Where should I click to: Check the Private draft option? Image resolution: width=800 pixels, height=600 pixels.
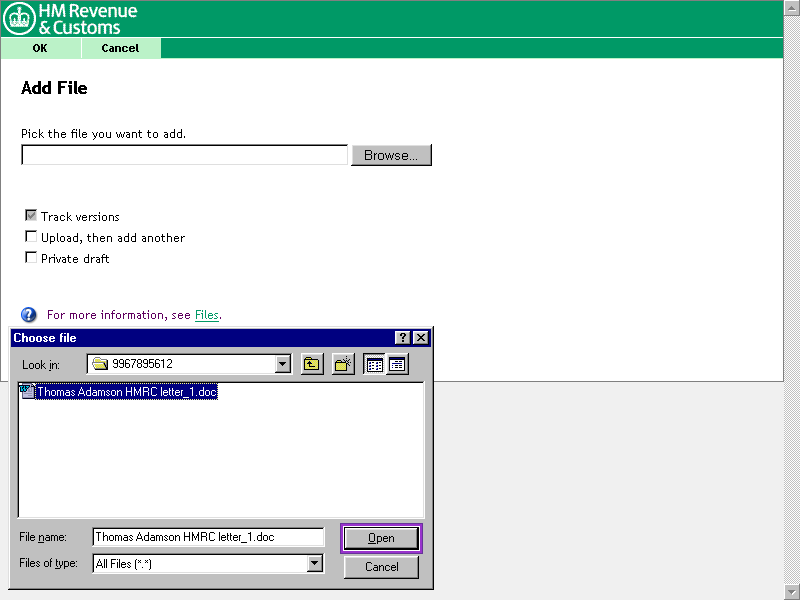(31, 258)
